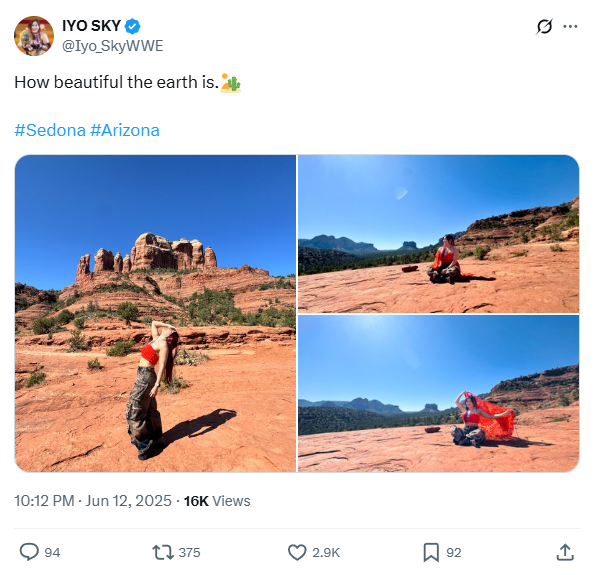Open the top-right seated photo
Screen dimensions: 596x575
click(438, 234)
